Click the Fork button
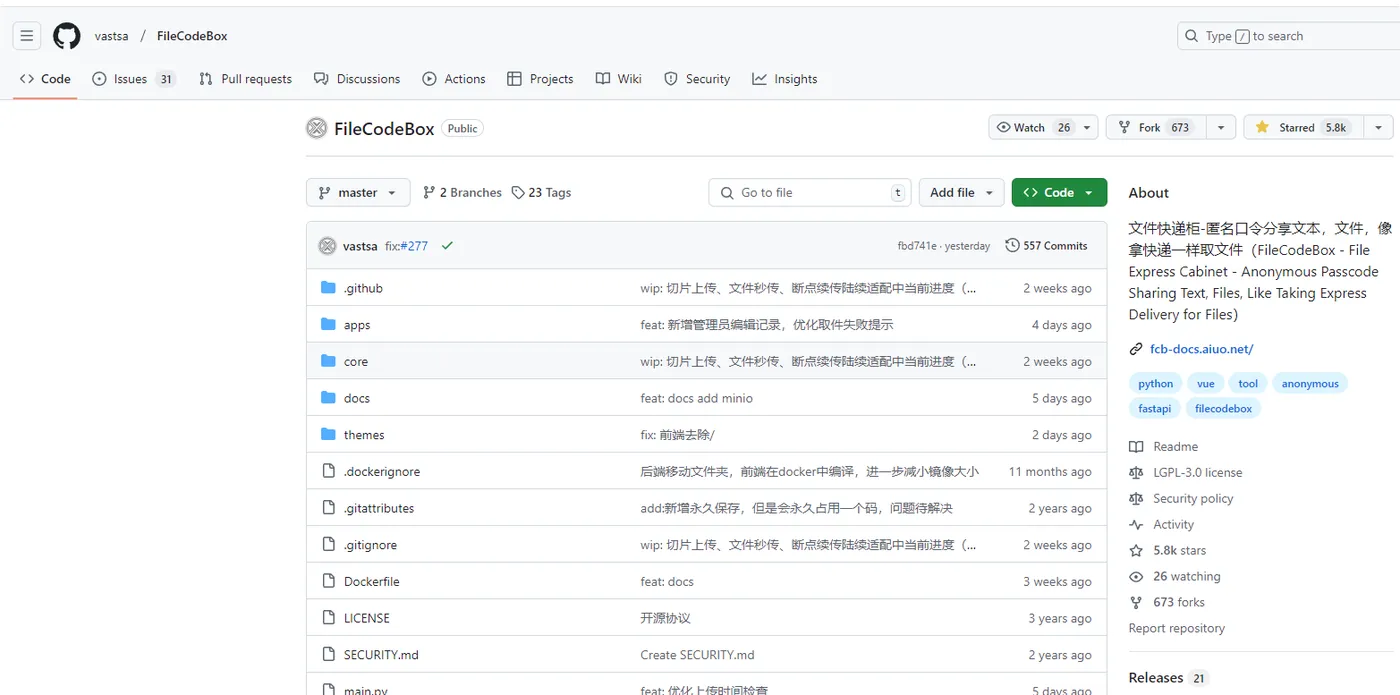The width and height of the screenshot is (1400, 695). (x=1155, y=128)
